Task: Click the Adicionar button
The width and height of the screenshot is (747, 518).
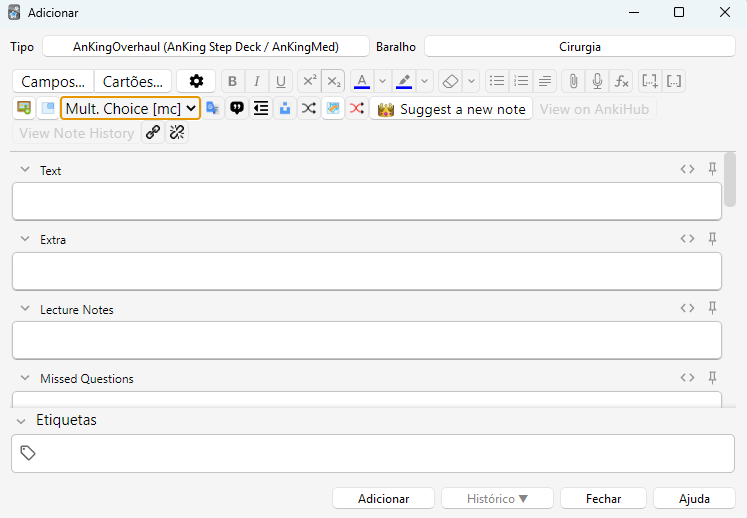Action: click(x=383, y=498)
